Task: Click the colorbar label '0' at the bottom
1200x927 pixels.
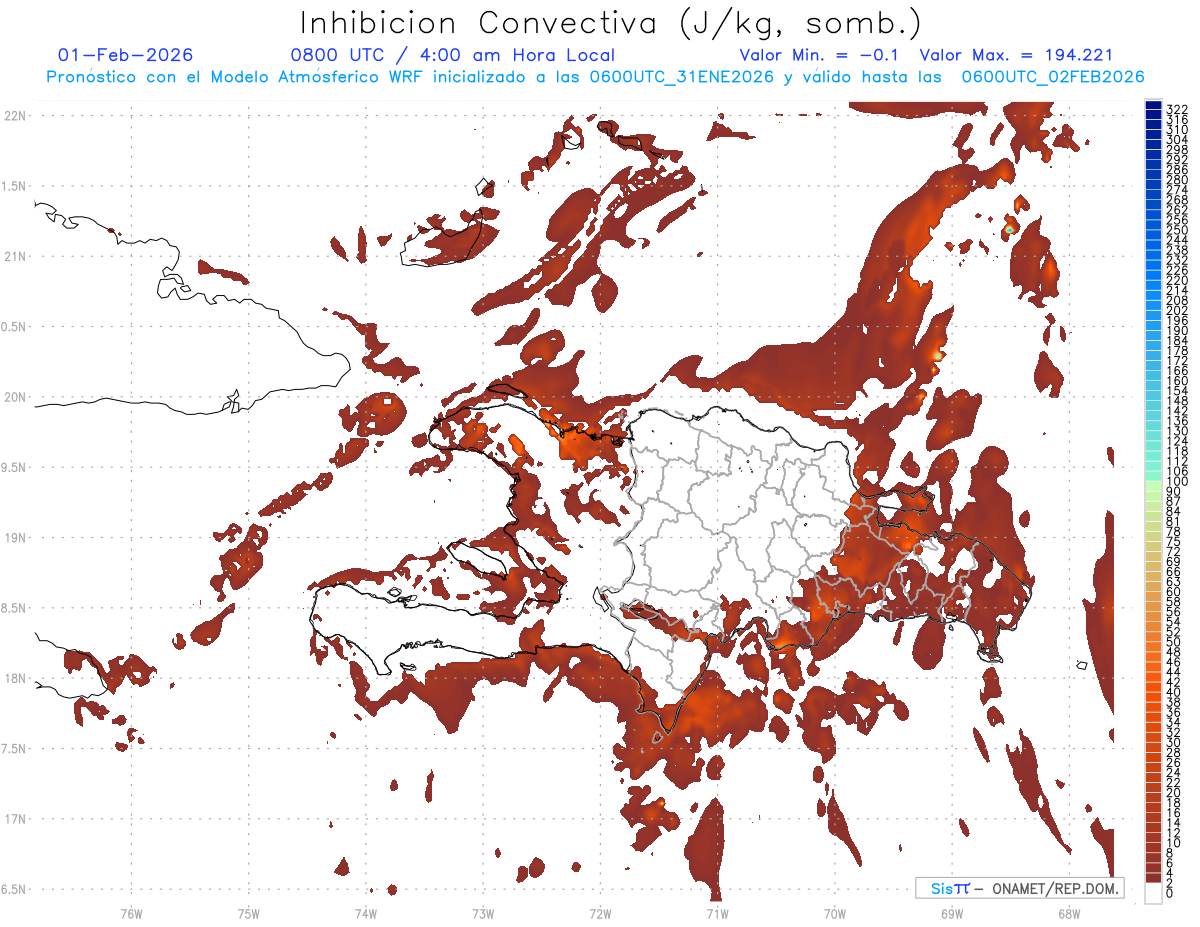Action: pos(1169,895)
